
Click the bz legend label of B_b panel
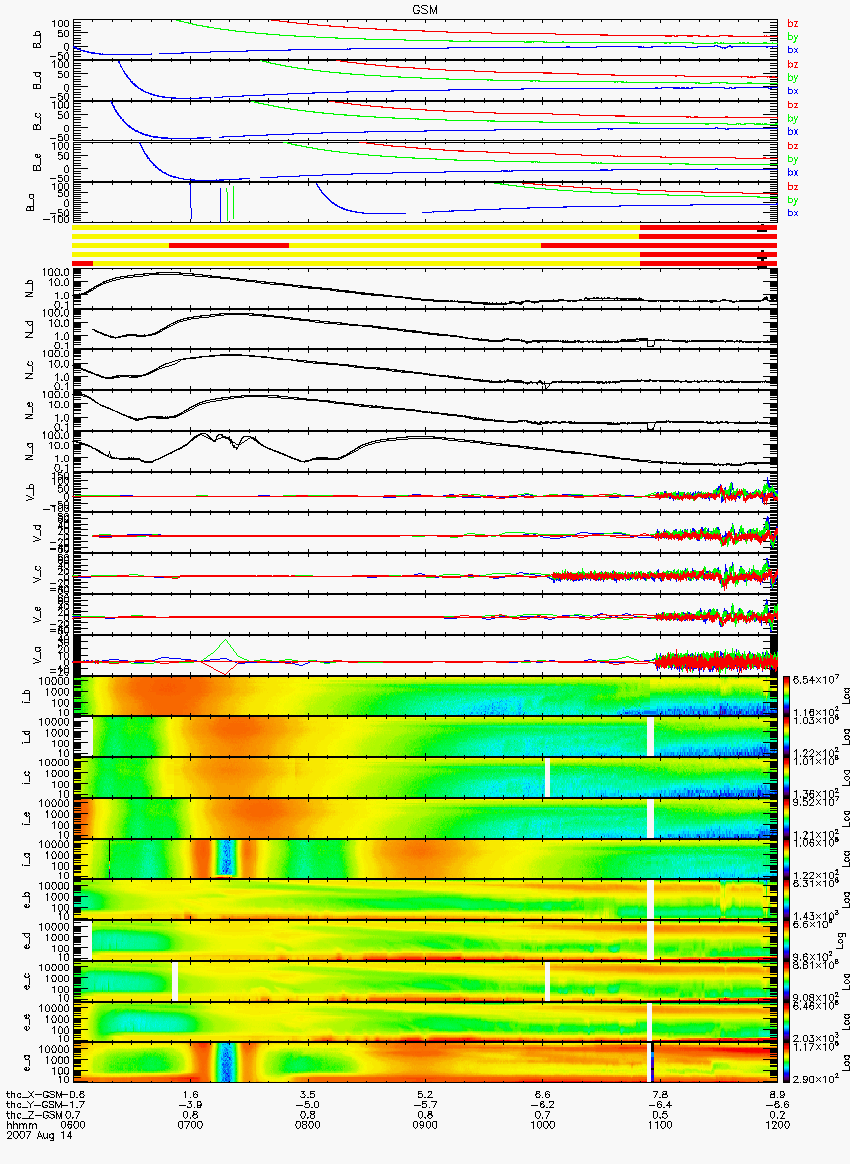[x=793, y=24]
